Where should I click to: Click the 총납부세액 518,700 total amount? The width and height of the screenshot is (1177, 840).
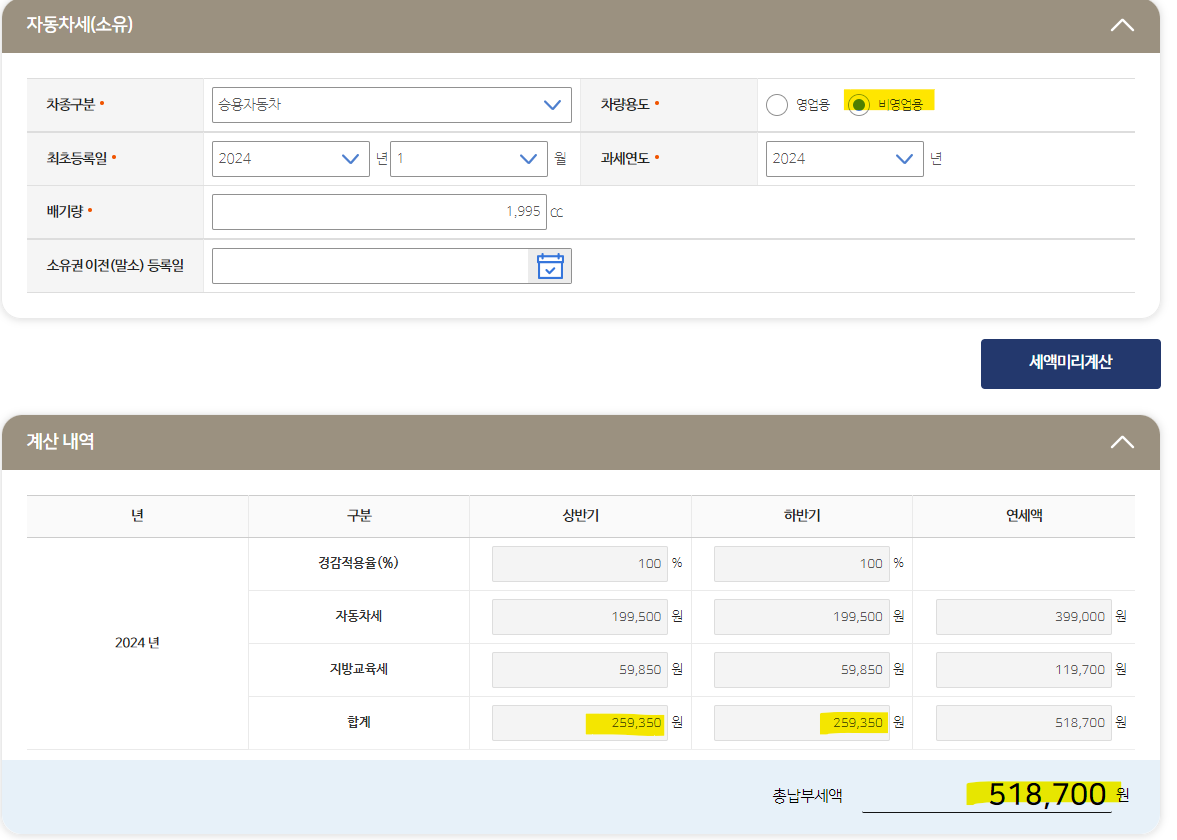tap(1047, 794)
